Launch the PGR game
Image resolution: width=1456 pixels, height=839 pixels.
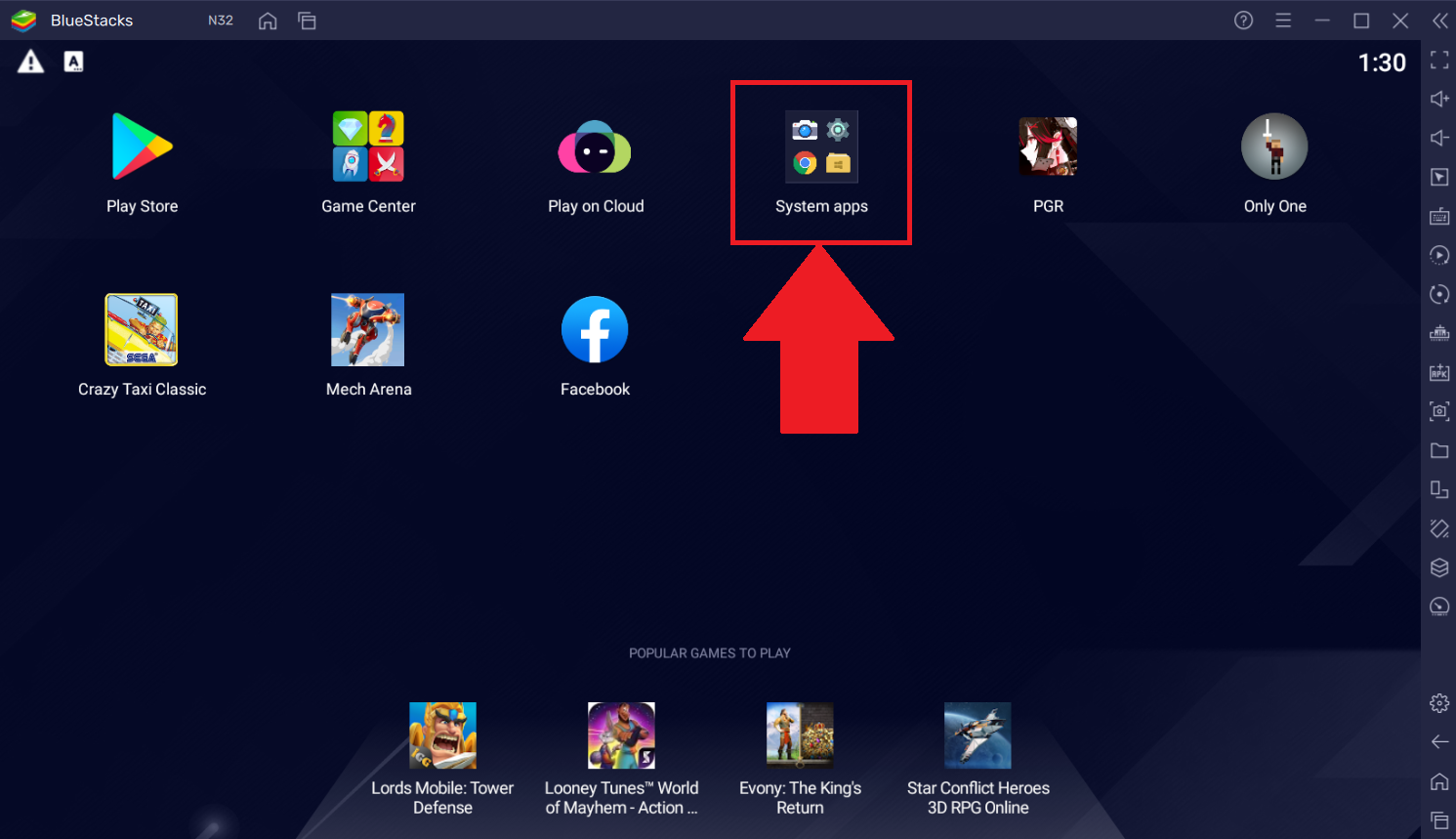[x=1048, y=147]
